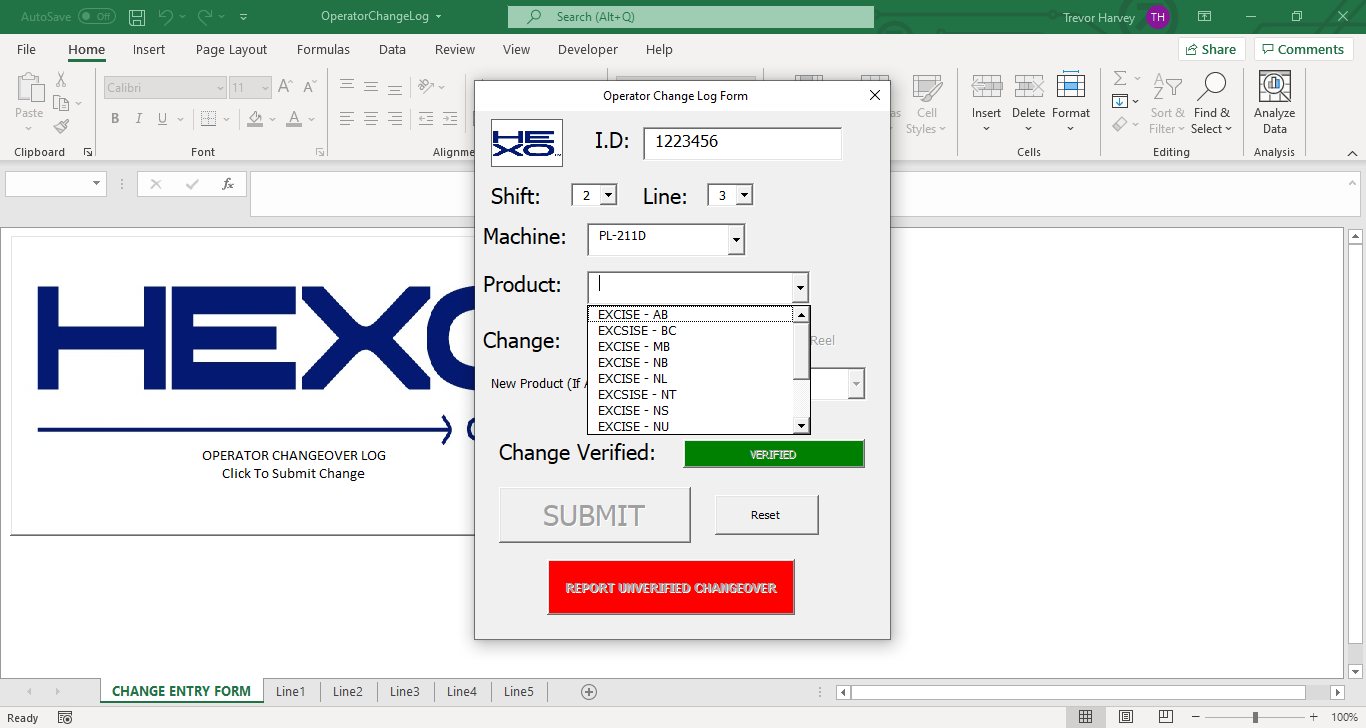Screen dimensions: 1366x728
Task: Click the Delete cells icon
Action: pos(1028,87)
